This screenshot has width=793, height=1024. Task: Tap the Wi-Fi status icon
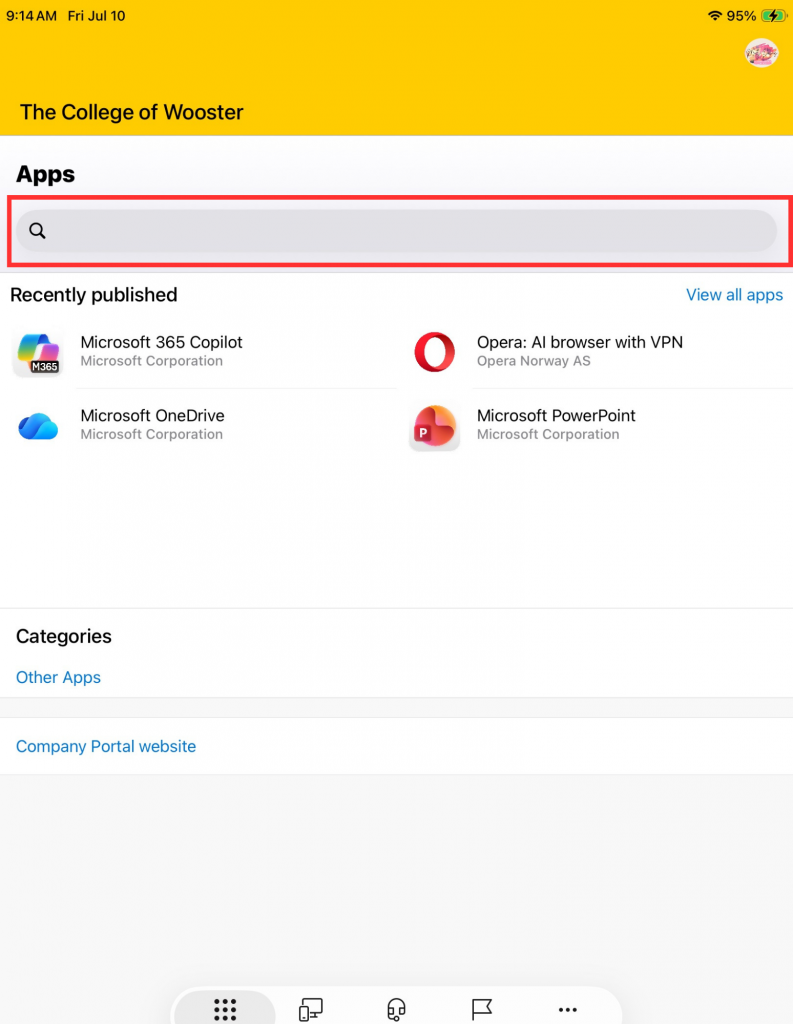(715, 16)
